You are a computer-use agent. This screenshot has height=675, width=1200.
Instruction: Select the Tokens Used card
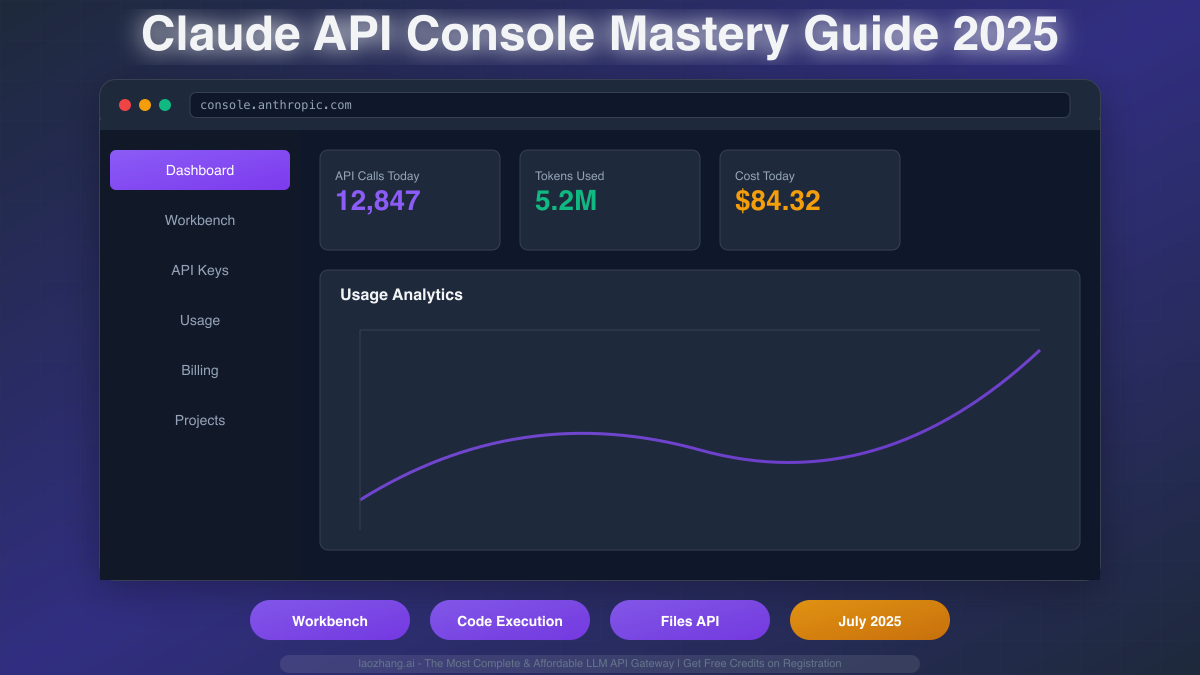610,200
